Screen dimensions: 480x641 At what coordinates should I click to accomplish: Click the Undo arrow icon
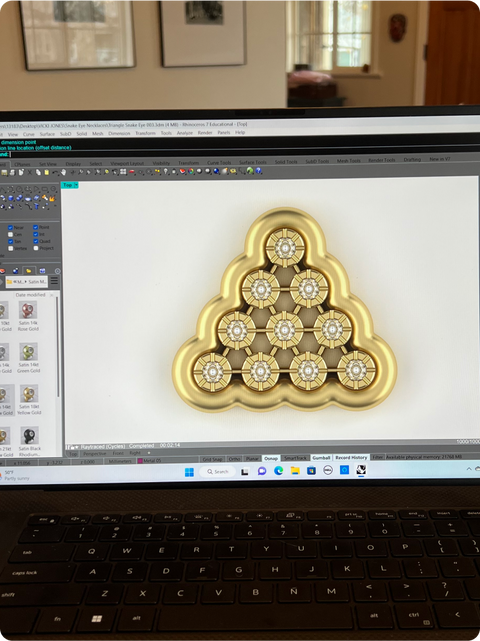point(55,173)
